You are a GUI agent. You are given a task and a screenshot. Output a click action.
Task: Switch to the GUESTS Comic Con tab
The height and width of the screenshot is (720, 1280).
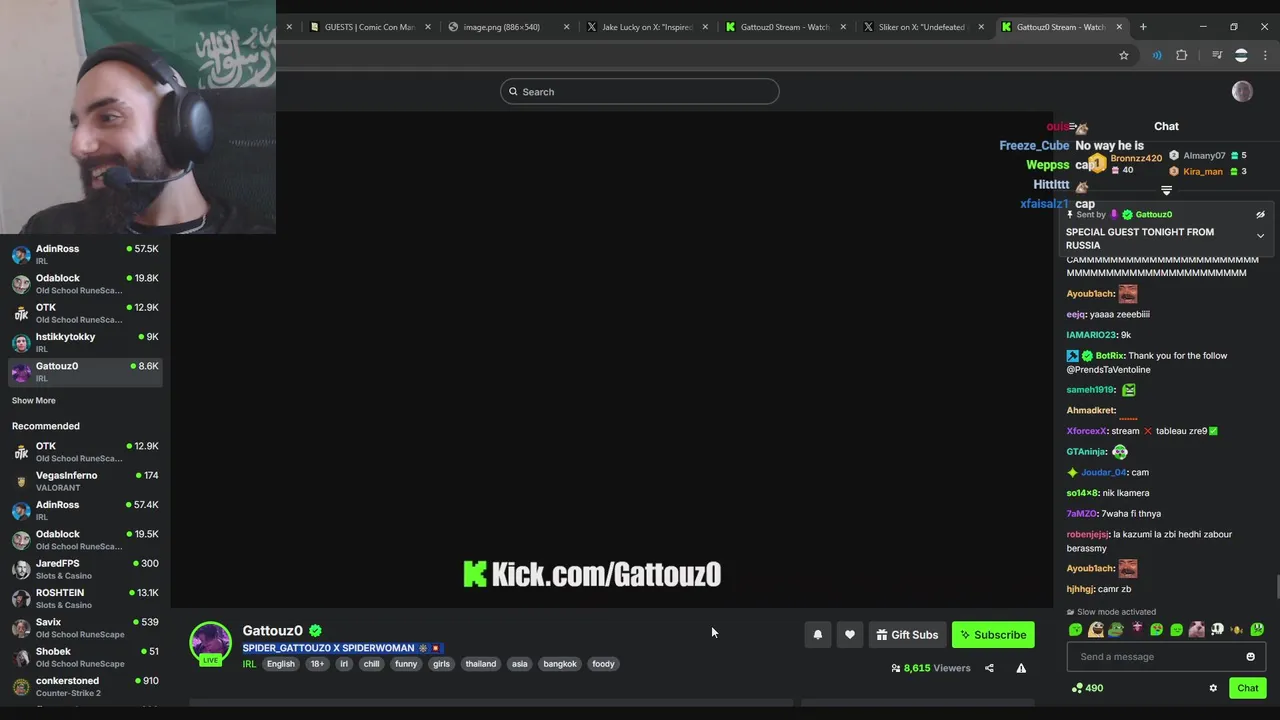369,27
